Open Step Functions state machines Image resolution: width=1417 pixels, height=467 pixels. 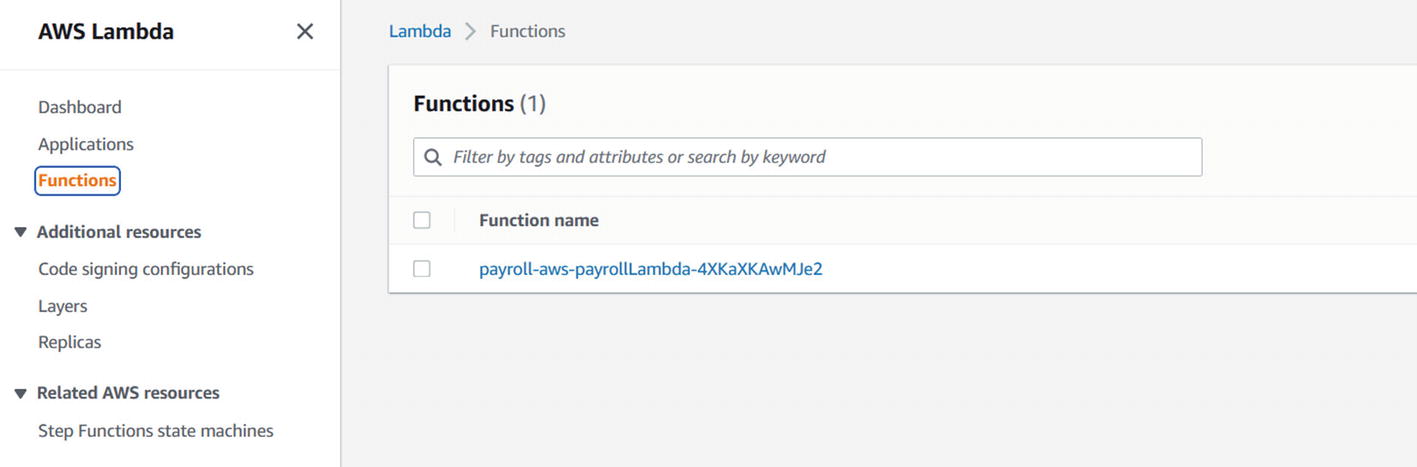pyautogui.click(x=155, y=431)
